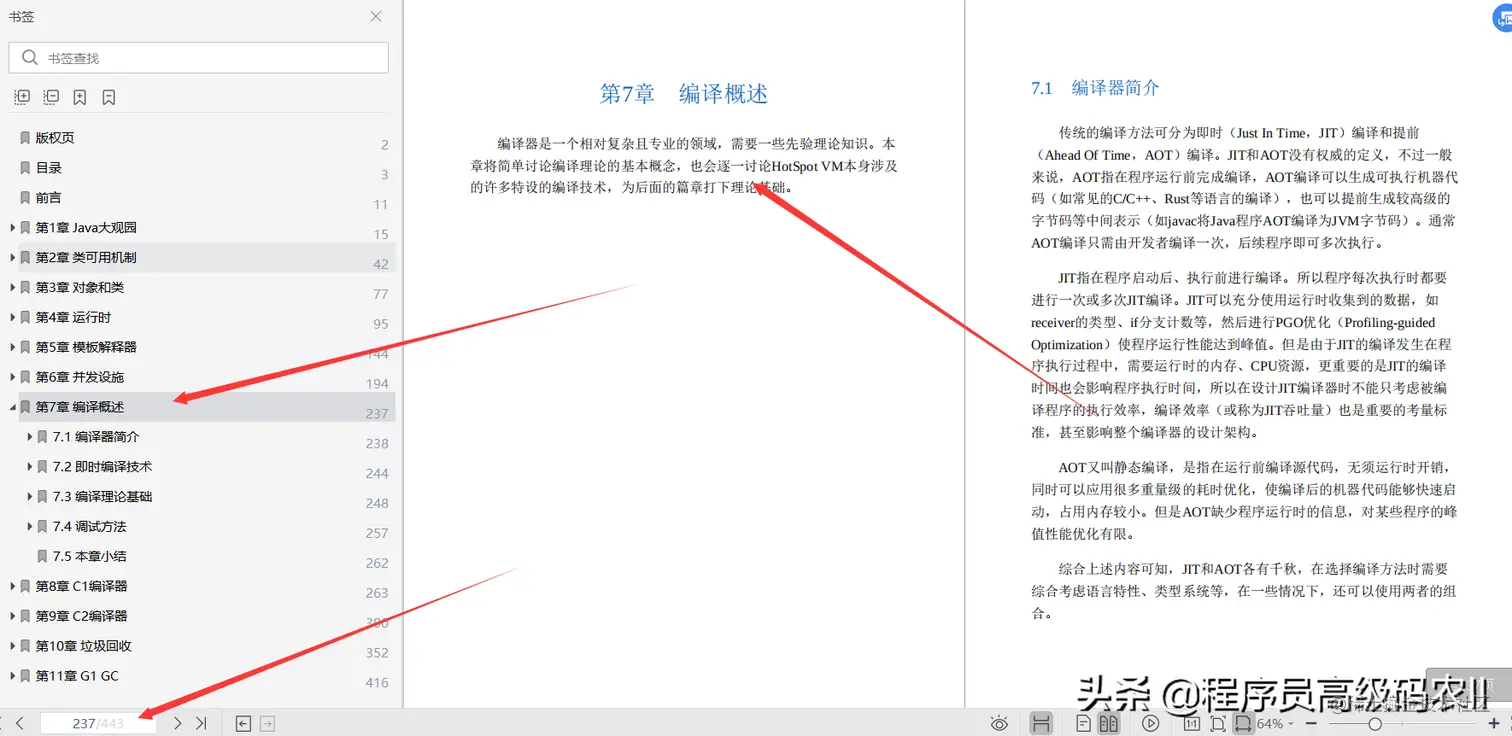The image size is (1512, 736).
Task: Toggle the two-page book view
Action: pos(1108,722)
